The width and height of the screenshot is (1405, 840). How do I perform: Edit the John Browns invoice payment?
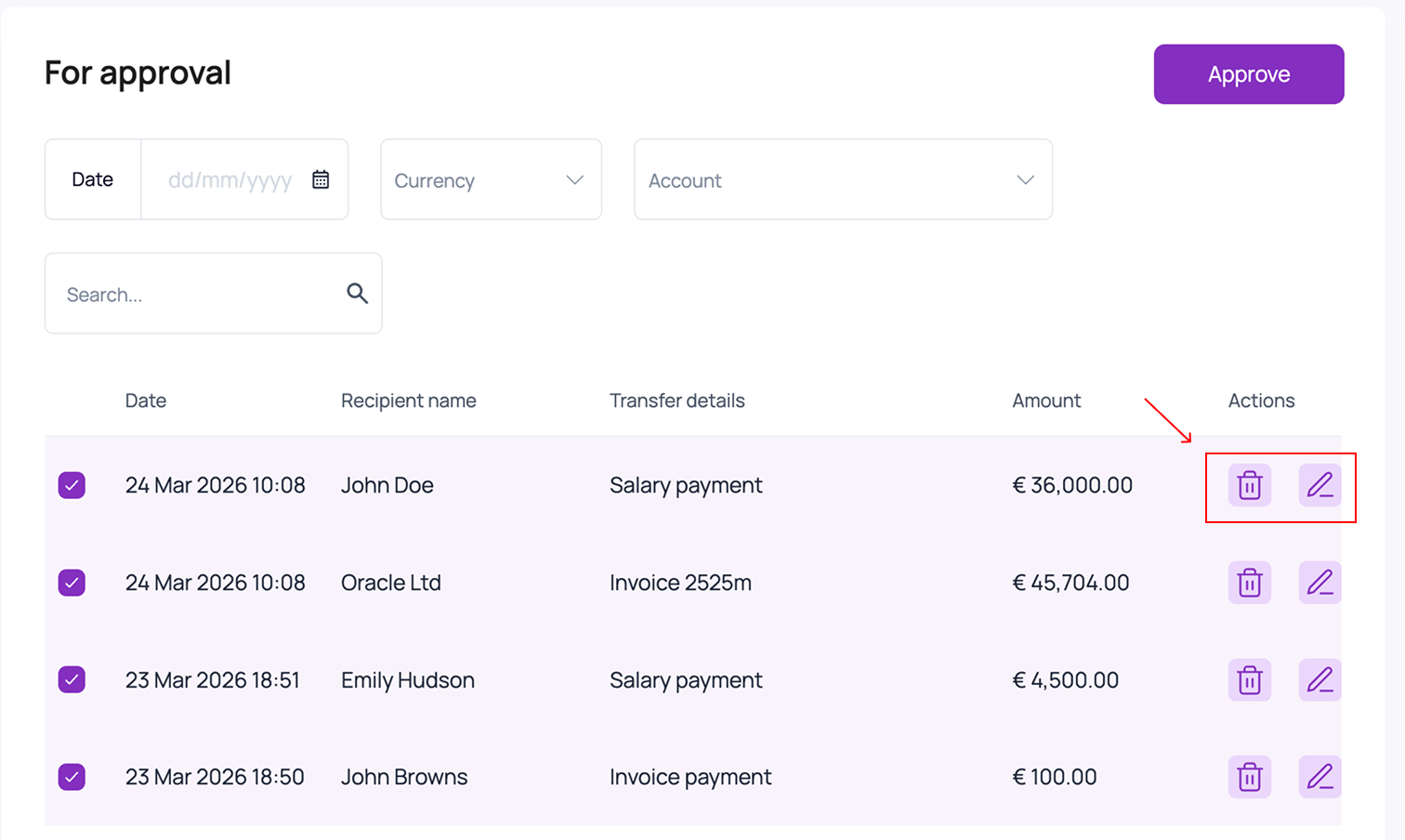[x=1320, y=777]
